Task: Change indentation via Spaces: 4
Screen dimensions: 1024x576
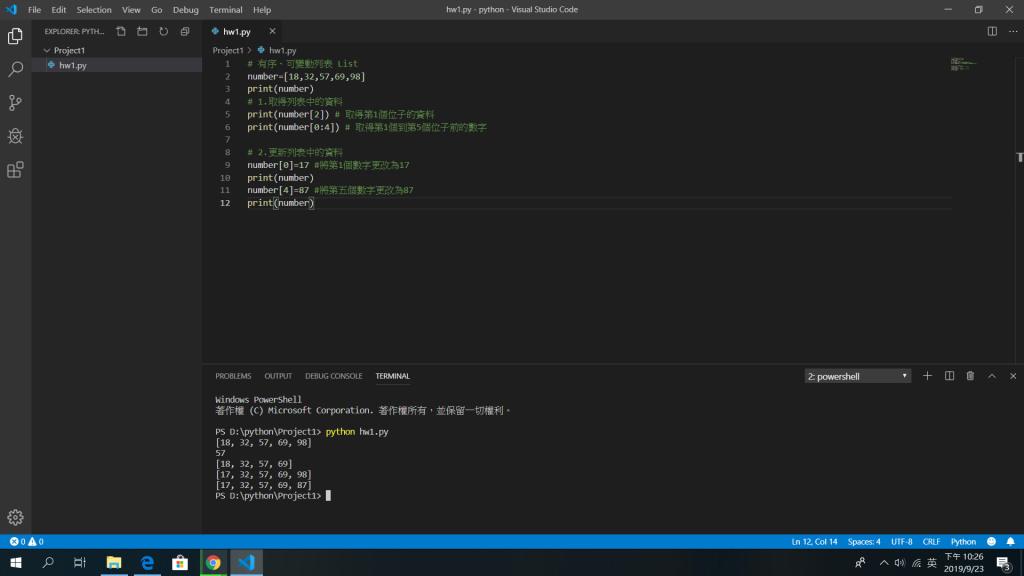Action: [x=864, y=541]
